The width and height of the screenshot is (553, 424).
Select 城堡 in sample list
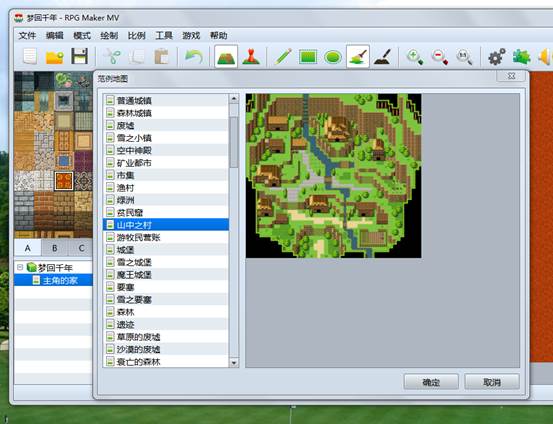166,250
